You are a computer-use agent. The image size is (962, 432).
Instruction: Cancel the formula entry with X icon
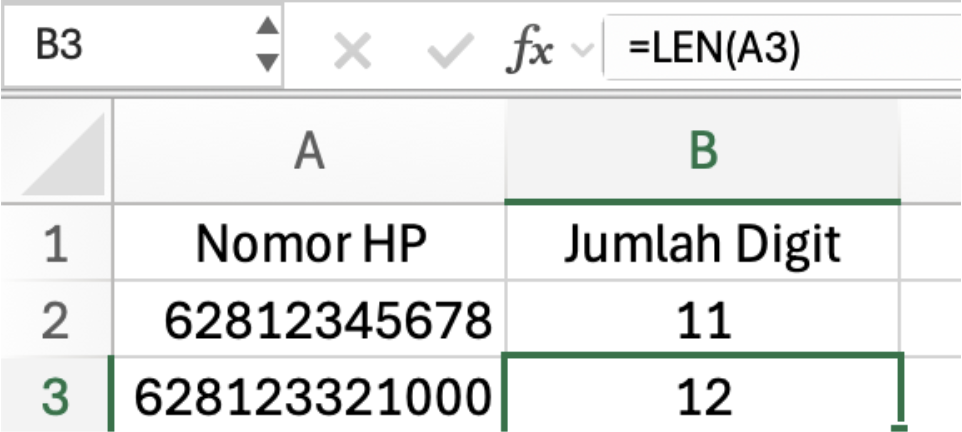(x=351, y=49)
